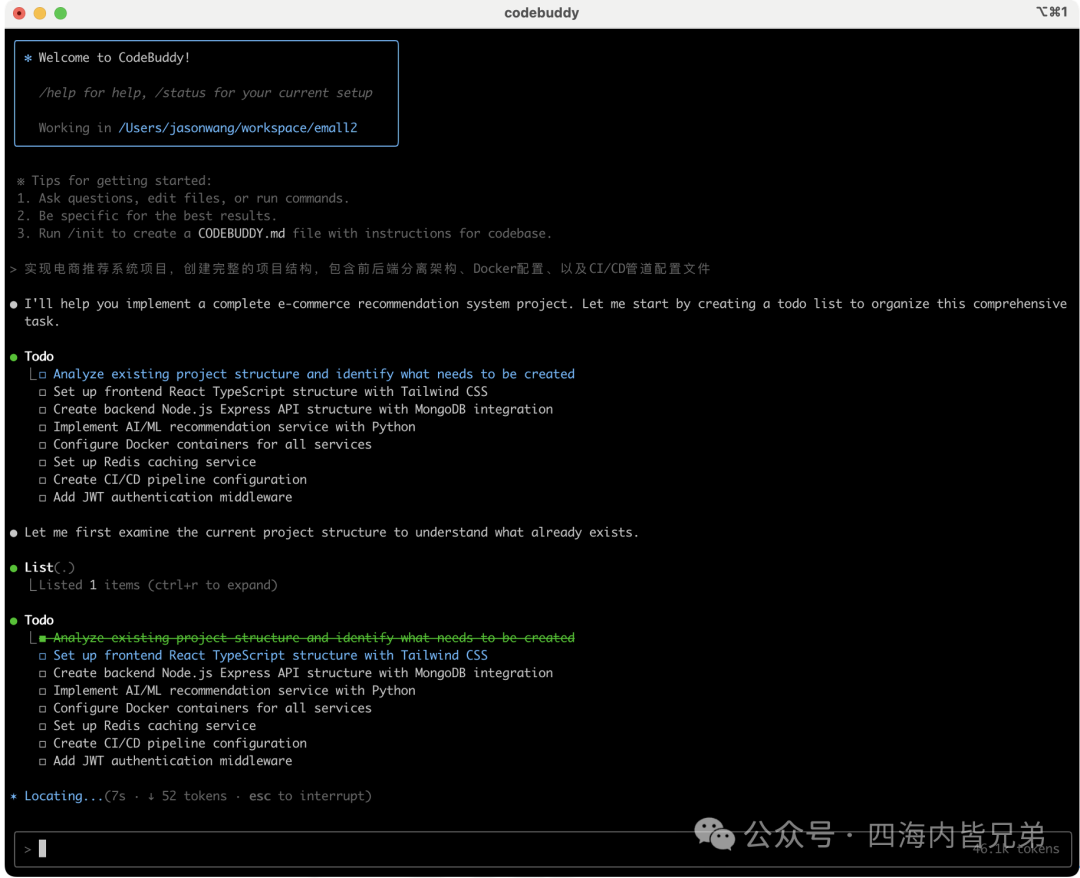Select tip "Be specific for the best results."
This screenshot has height=878, width=1080.
pos(158,216)
